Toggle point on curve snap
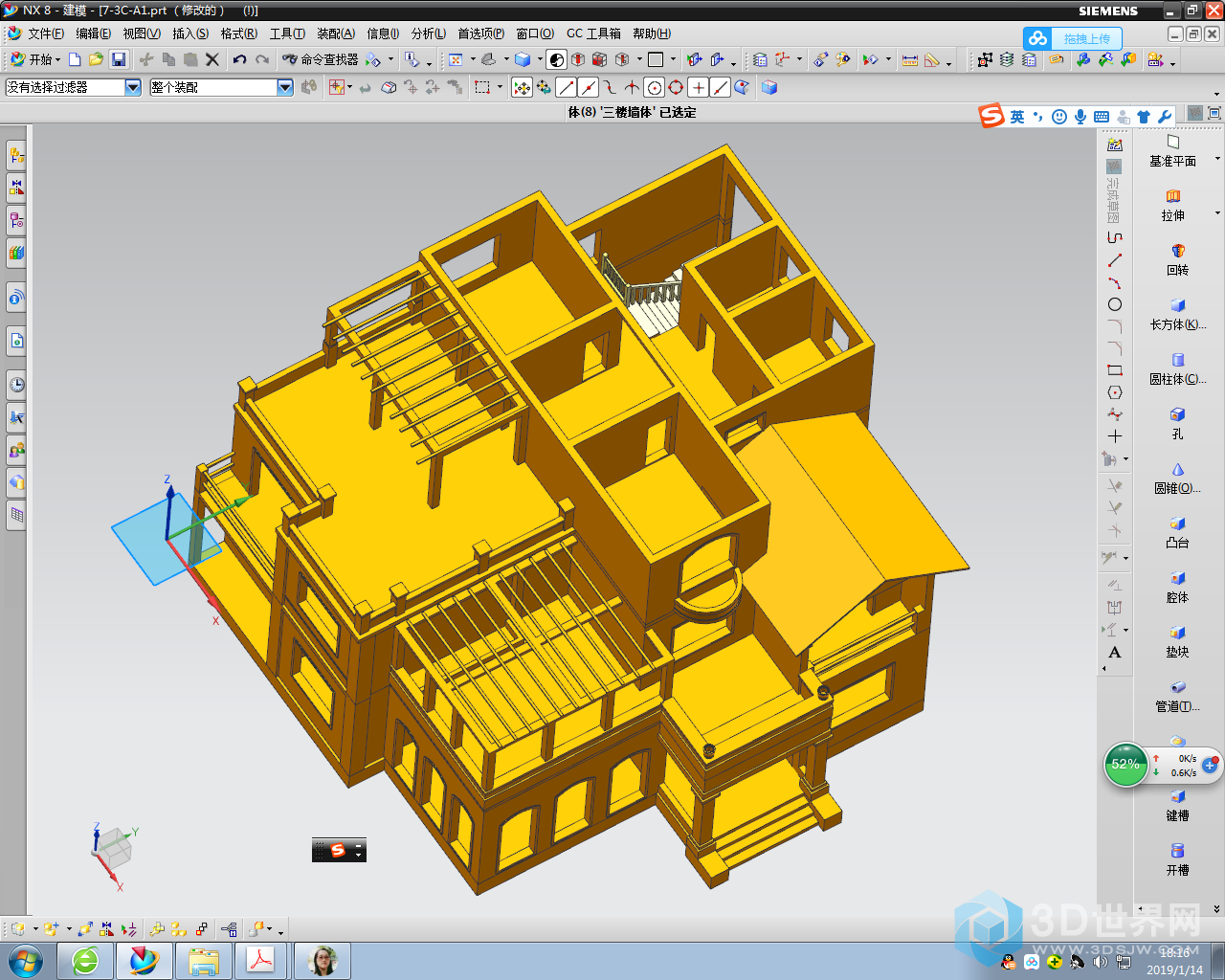 tap(721, 87)
